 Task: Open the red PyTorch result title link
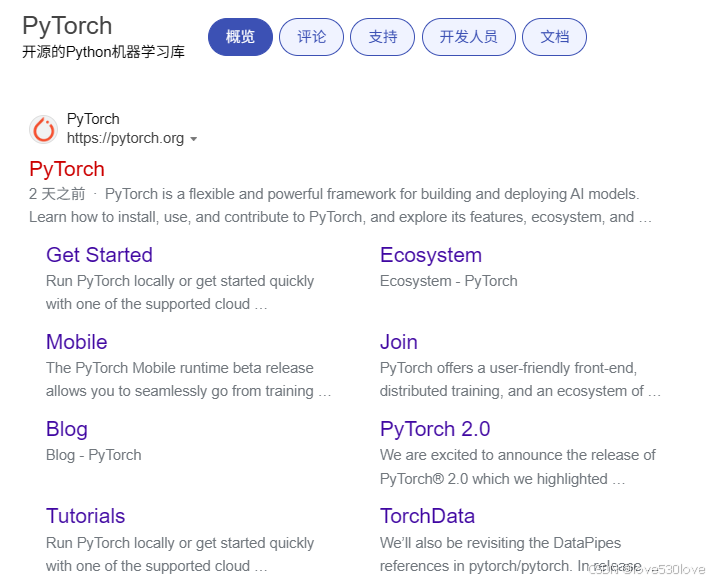click(x=67, y=169)
